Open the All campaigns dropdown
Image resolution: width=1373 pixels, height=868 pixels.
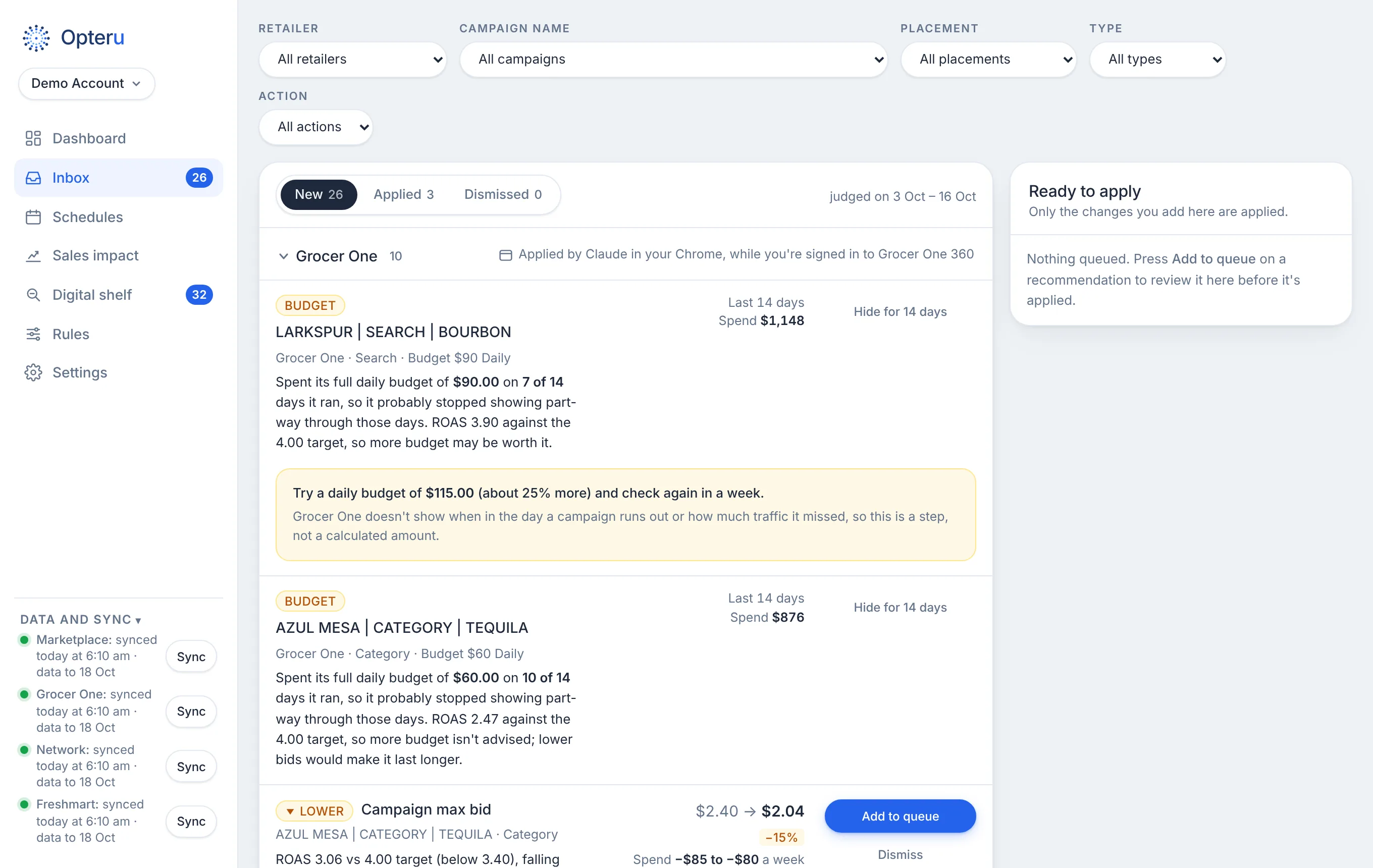(x=673, y=59)
